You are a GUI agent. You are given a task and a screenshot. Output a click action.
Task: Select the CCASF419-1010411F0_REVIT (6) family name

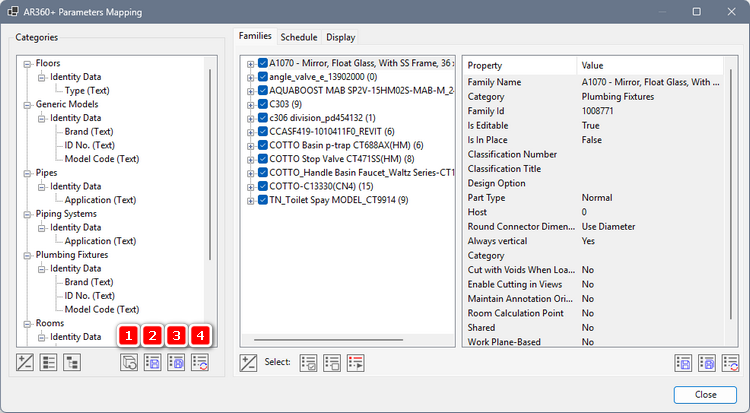point(332,132)
